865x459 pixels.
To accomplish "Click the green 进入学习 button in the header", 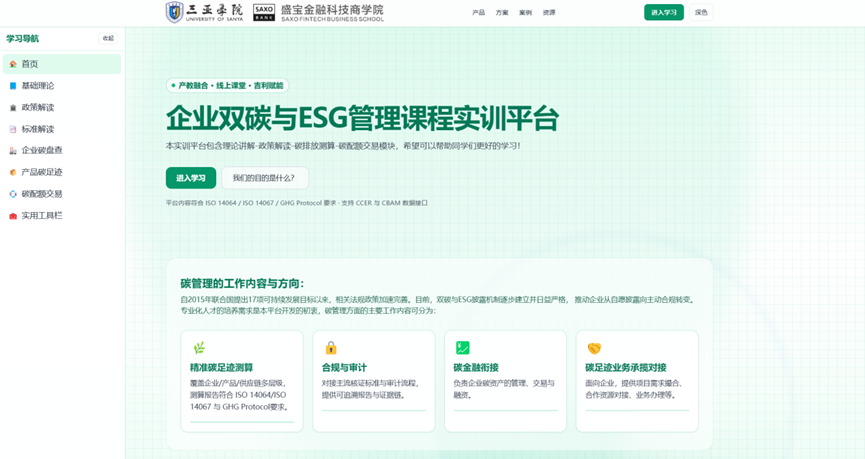I will click(x=664, y=13).
